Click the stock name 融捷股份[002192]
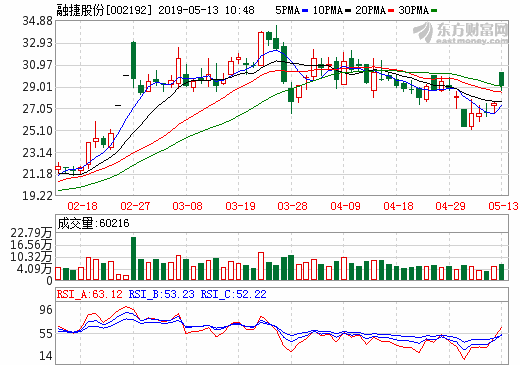Viewport: 520px width, 365px height. [x=104, y=10]
